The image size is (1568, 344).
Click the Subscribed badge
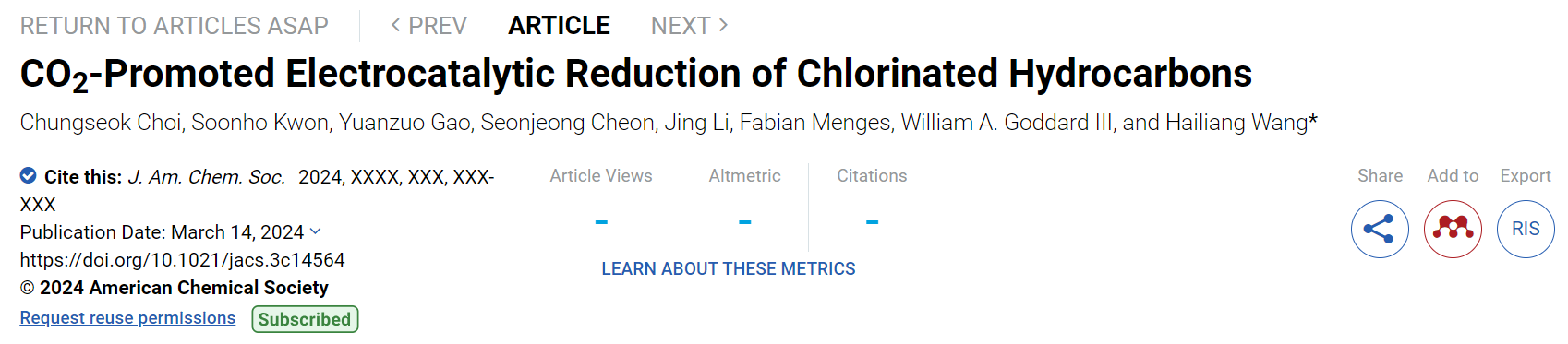[x=305, y=319]
